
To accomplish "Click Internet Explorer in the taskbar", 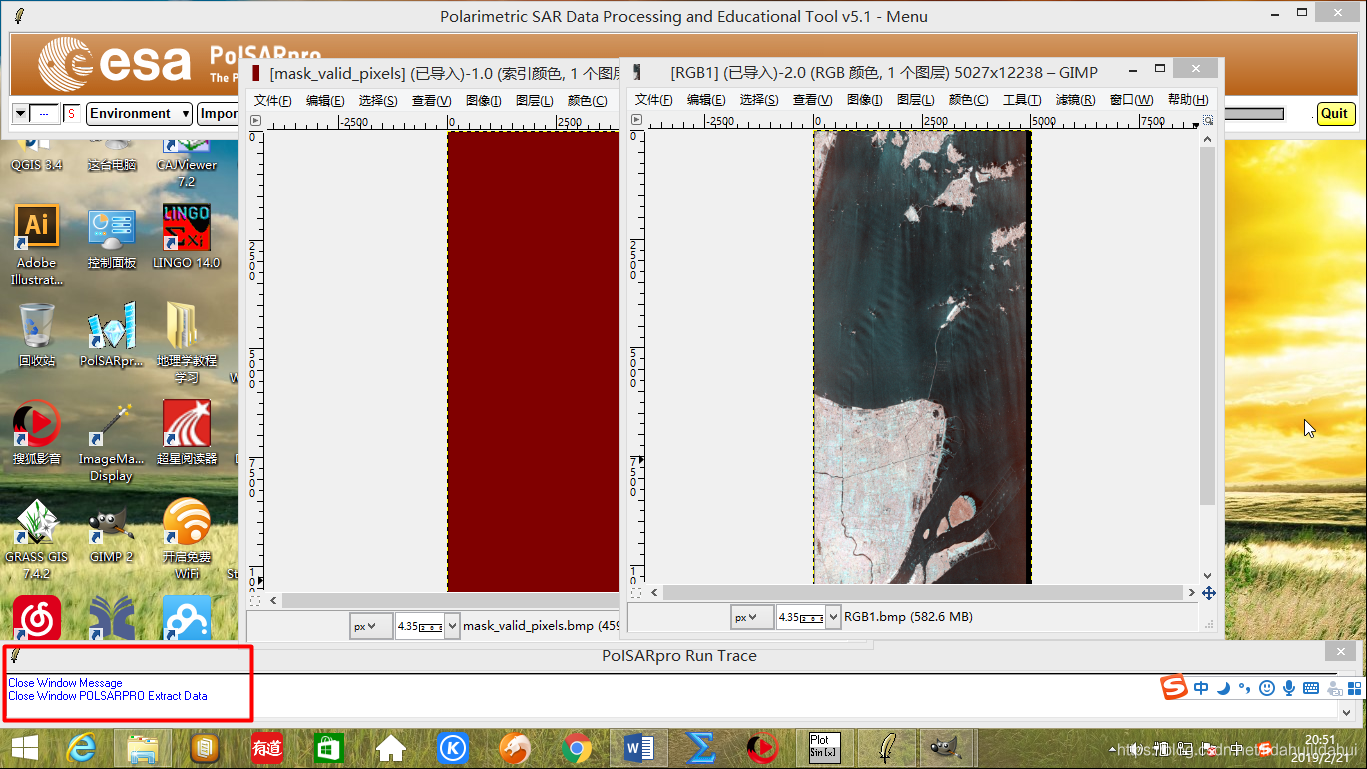I will tap(84, 748).
